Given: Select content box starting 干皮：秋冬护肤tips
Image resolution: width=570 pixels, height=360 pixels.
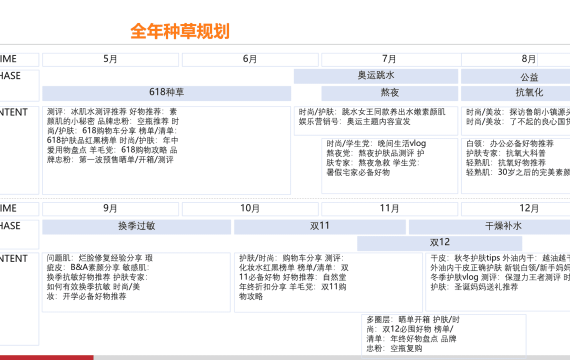Looking at the screenshot, I should [498, 282].
